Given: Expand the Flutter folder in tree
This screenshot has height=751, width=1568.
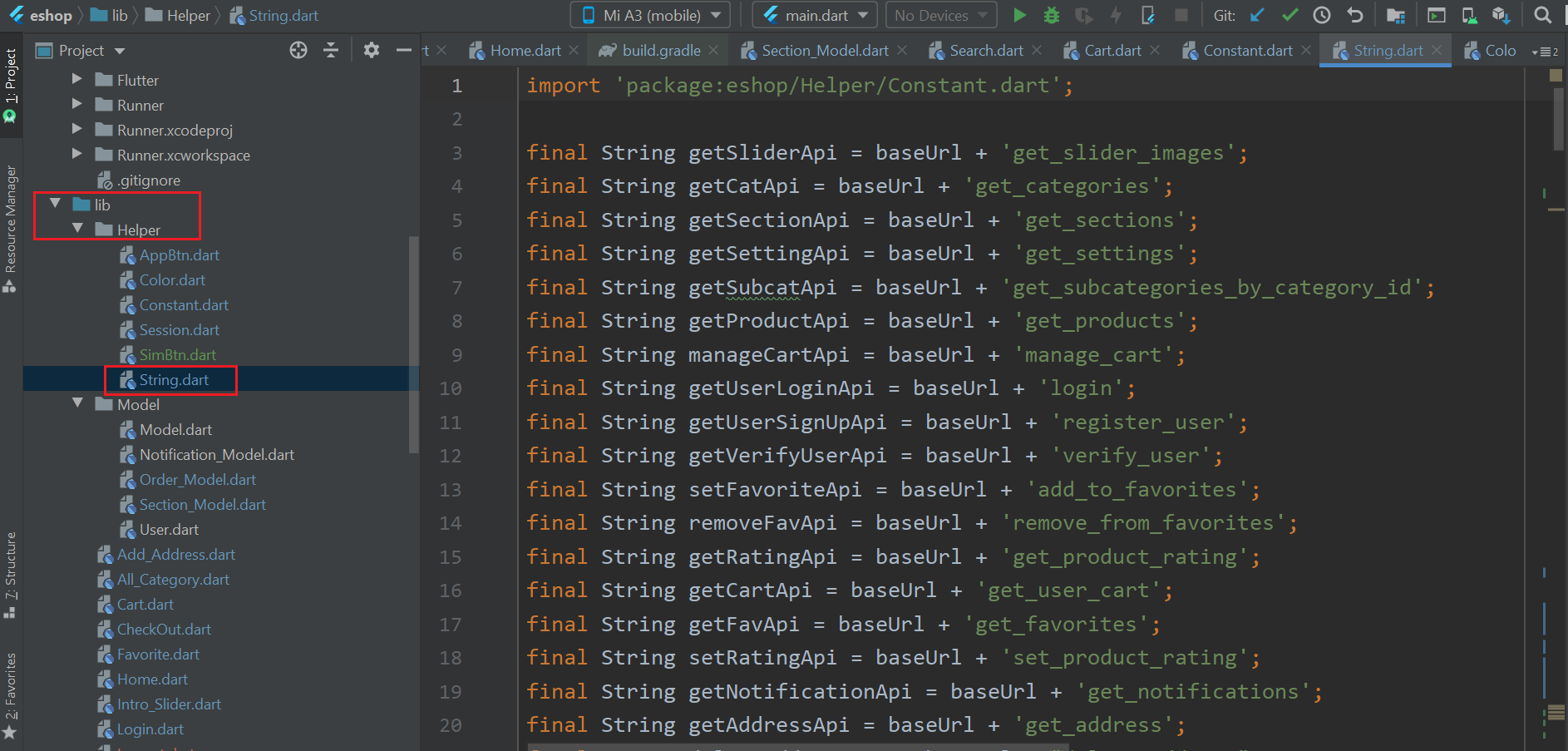Looking at the screenshot, I should point(77,80).
